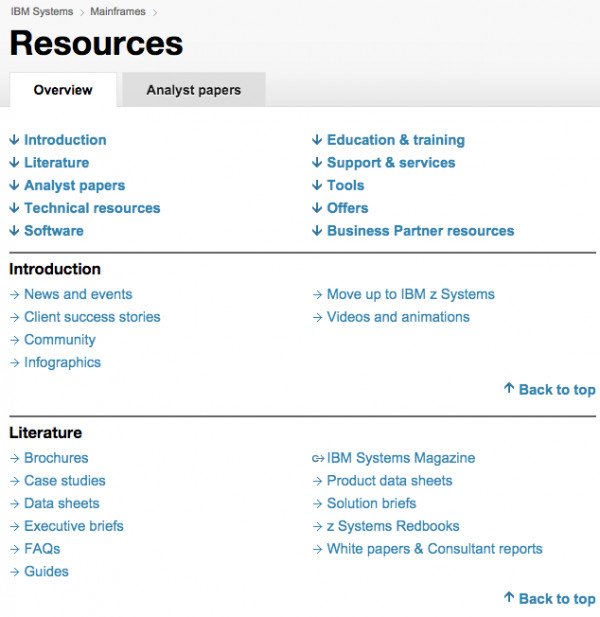The image size is (600, 617).
Task: Jump to the Offers section
Action: coord(347,208)
